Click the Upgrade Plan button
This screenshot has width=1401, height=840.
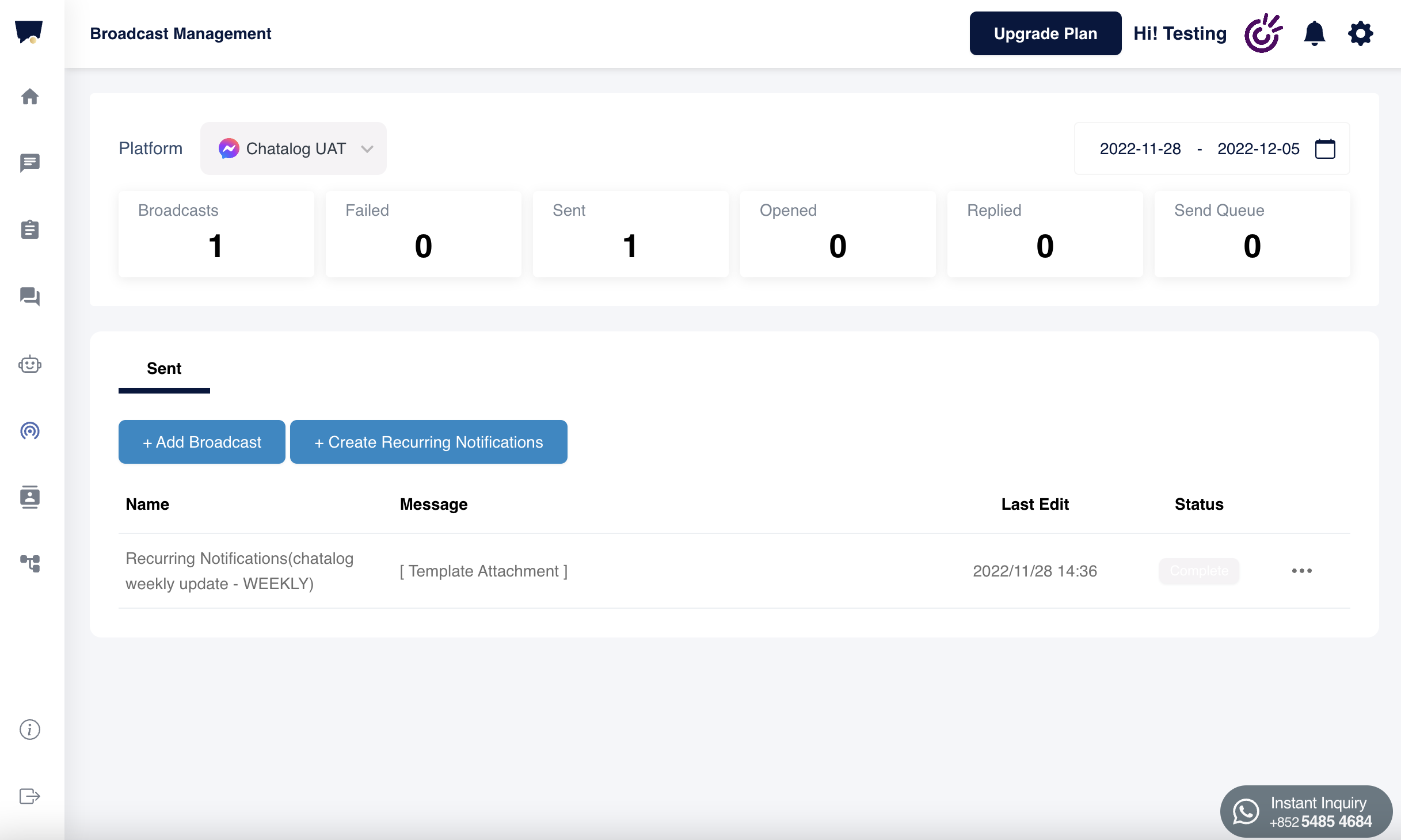[x=1045, y=33]
